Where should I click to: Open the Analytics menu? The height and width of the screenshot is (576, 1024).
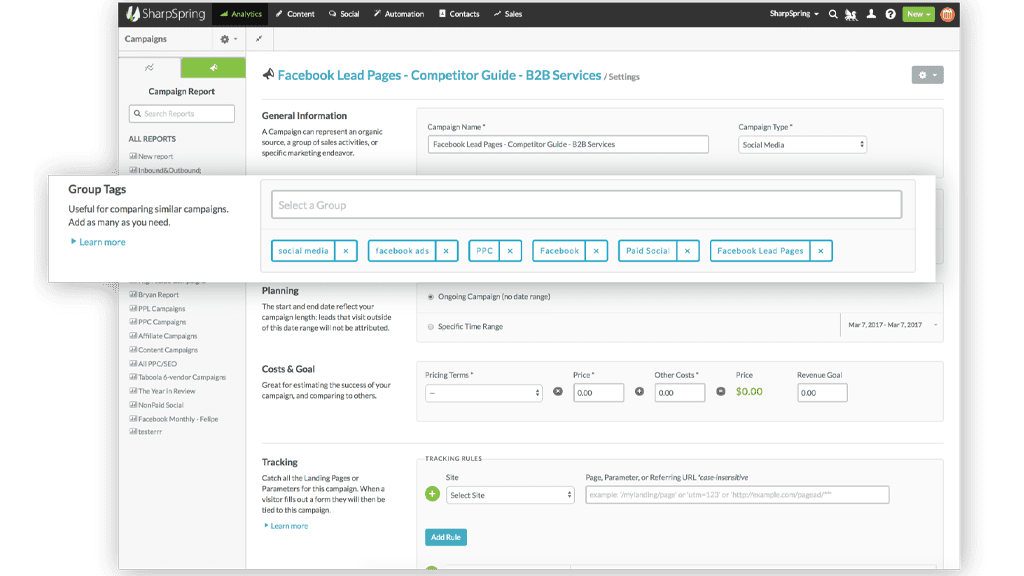(x=240, y=14)
